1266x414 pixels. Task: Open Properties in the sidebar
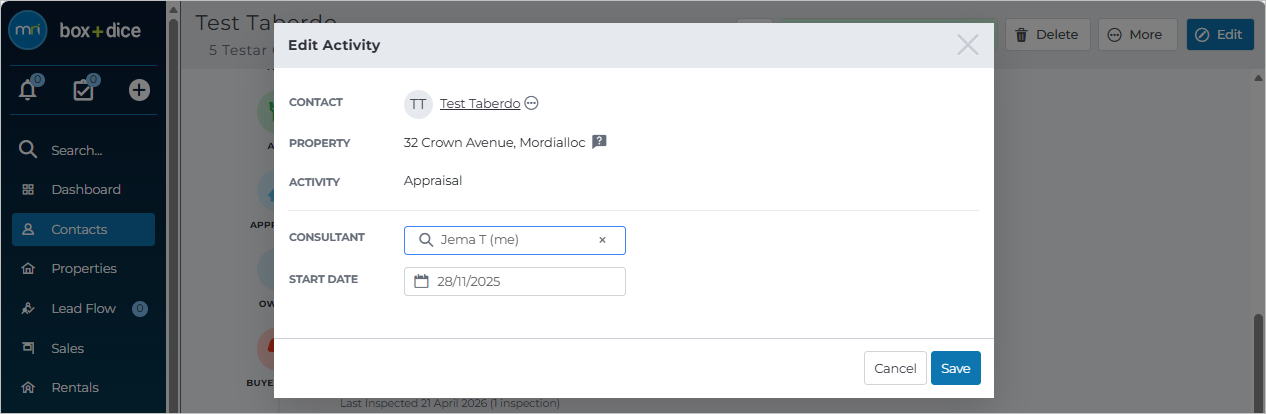click(84, 268)
